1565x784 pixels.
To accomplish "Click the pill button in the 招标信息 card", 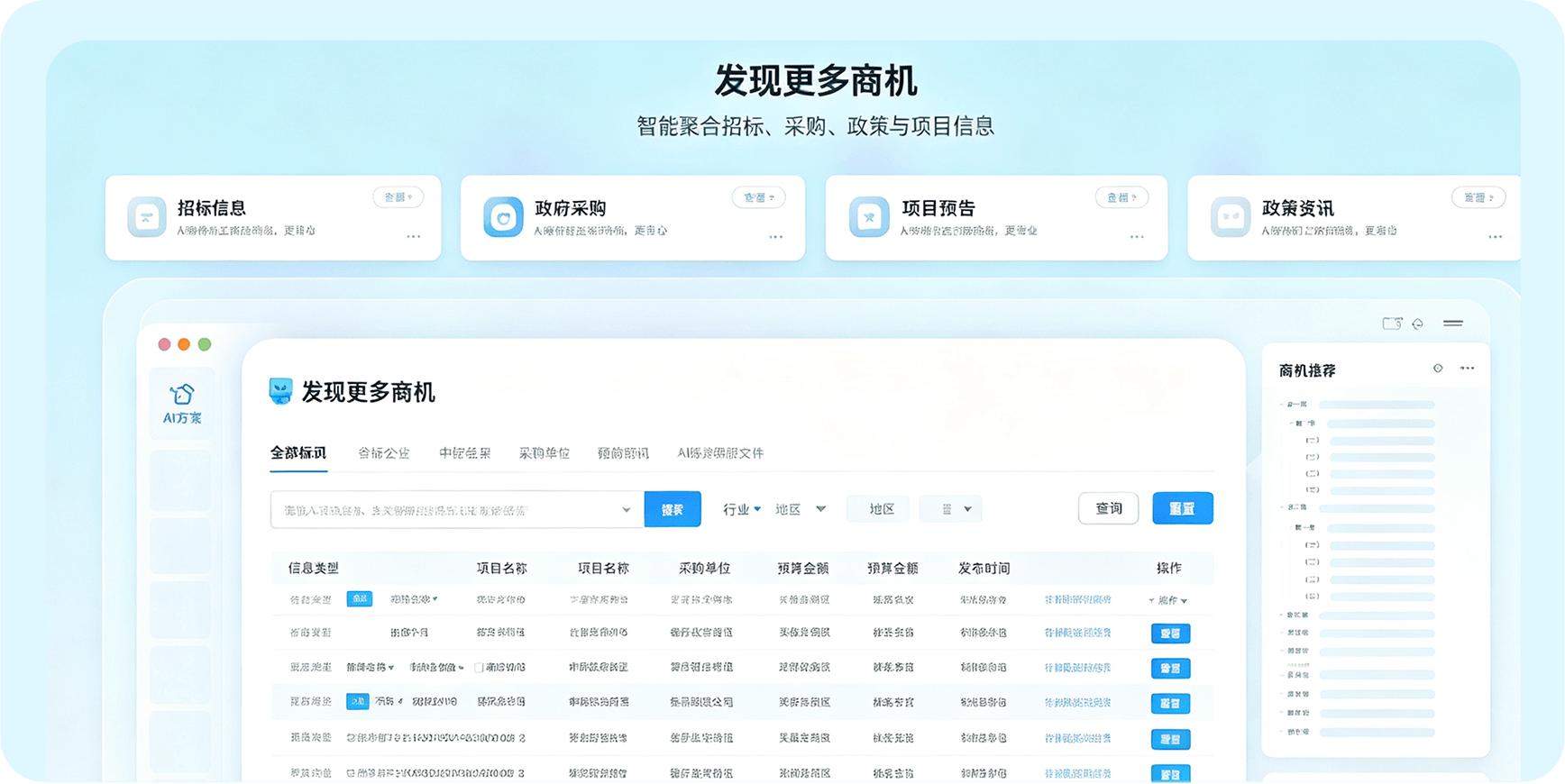I will click(398, 197).
